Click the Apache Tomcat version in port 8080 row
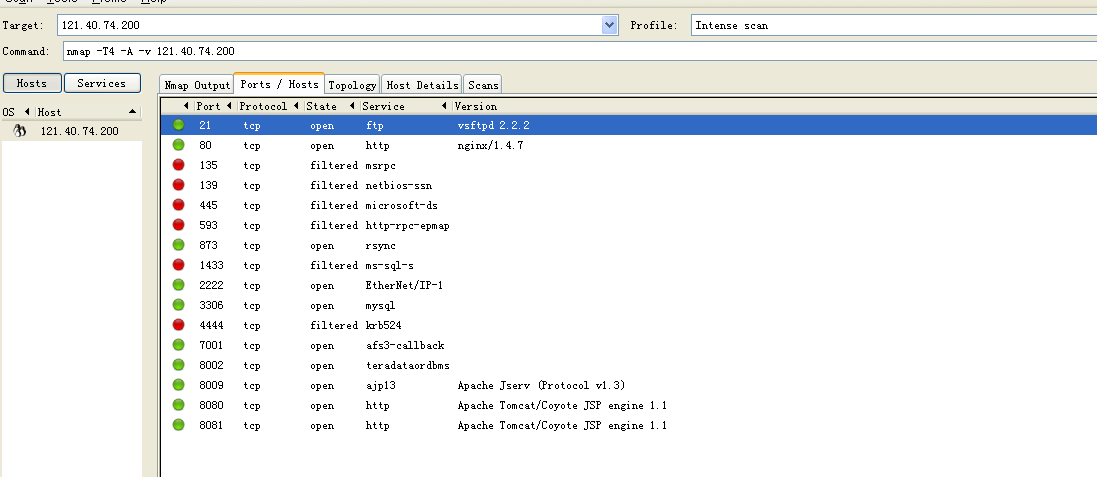Viewport: 1097px width, 477px height. [562, 406]
